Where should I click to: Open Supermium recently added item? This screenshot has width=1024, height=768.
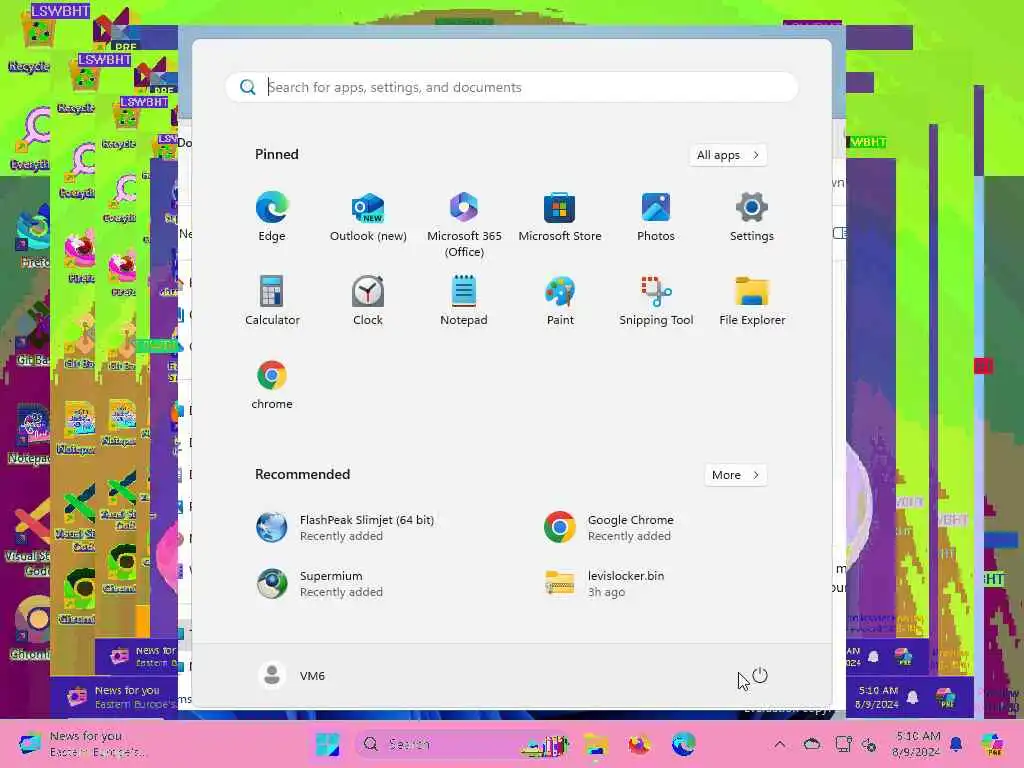coord(320,584)
